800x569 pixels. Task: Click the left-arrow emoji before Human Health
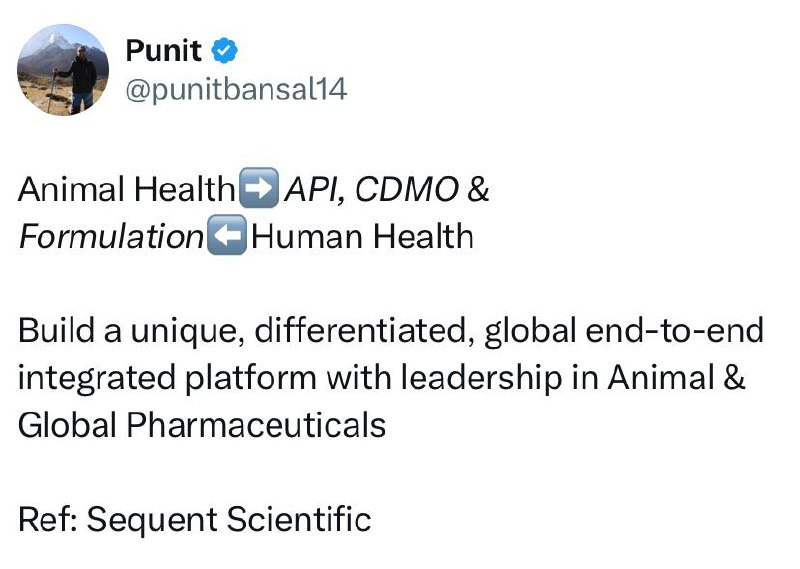(227, 237)
